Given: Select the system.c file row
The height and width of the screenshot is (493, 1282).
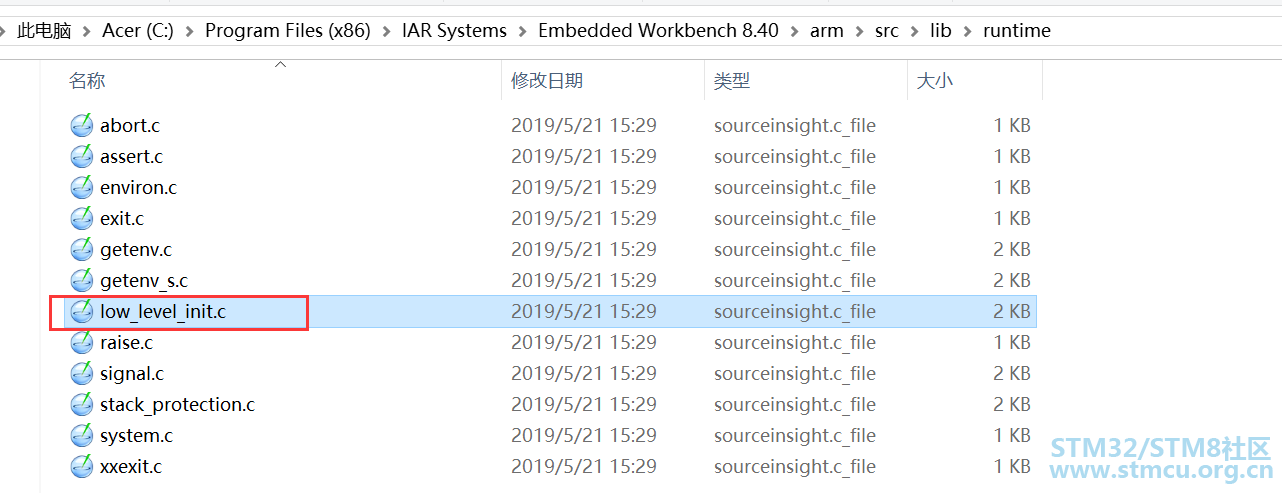Looking at the screenshot, I should pos(550,436).
